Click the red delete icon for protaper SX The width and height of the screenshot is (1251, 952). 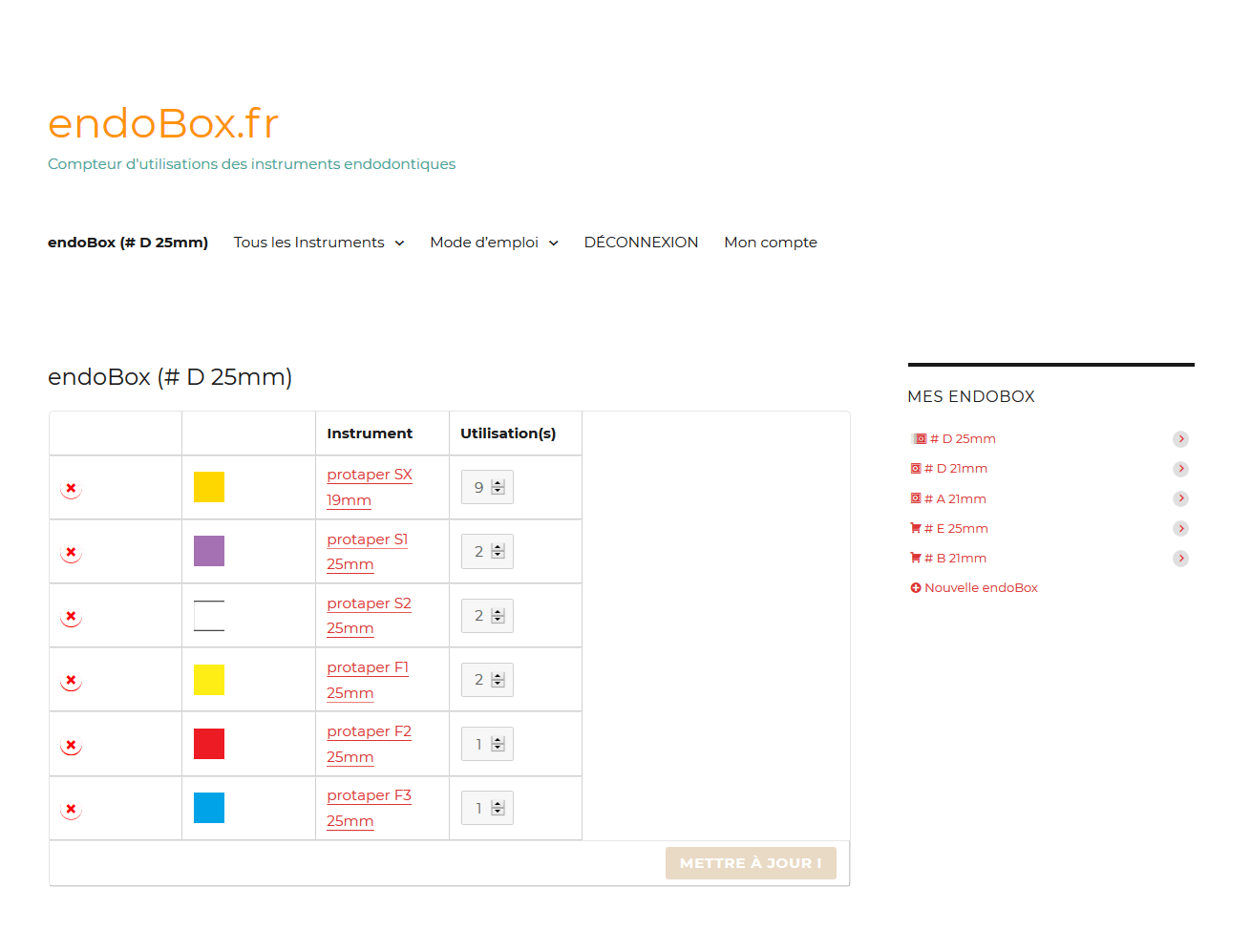pos(71,488)
